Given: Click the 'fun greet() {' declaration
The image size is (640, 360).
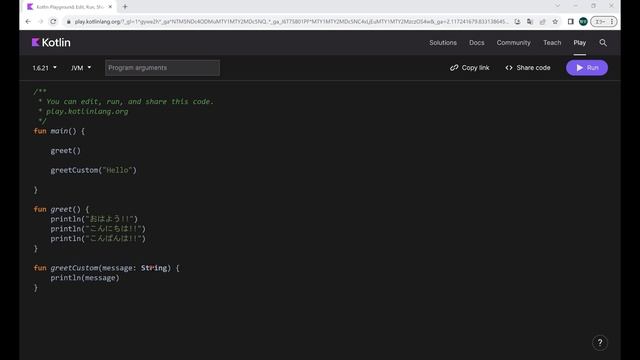Looking at the screenshot, I should click(61, 209).
